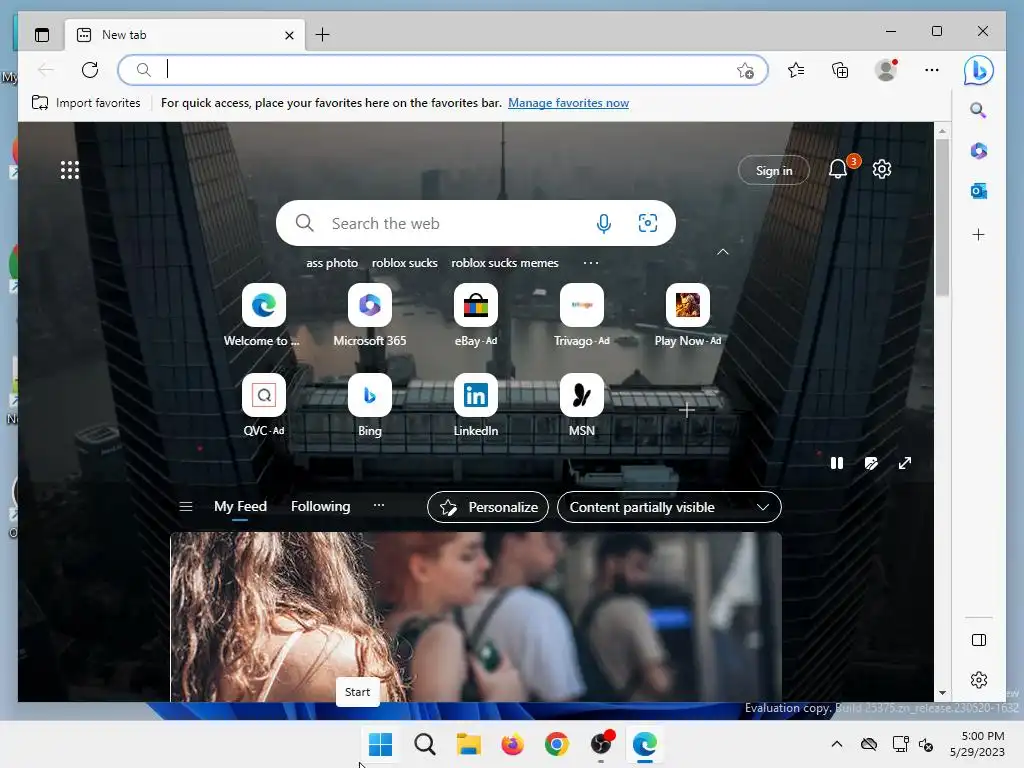
Task: Open the app launcher grid icon
Action: [70, 170]
